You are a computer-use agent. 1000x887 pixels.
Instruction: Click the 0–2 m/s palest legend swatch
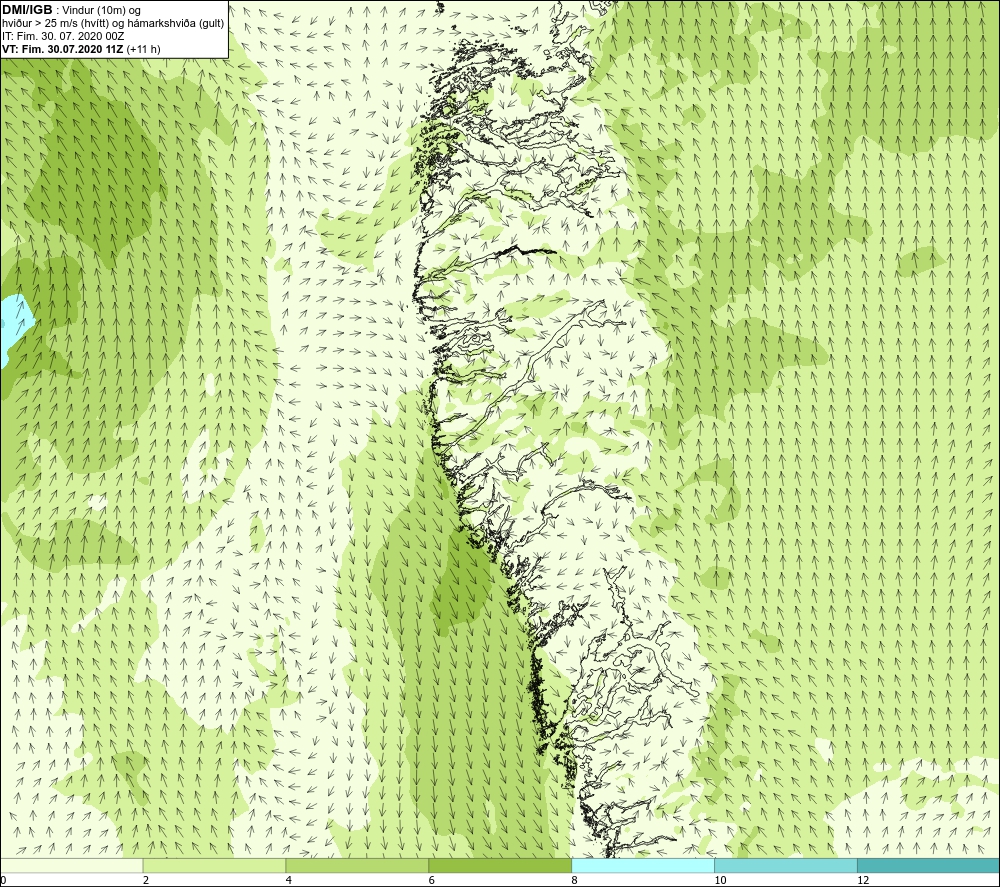point(71,865)
